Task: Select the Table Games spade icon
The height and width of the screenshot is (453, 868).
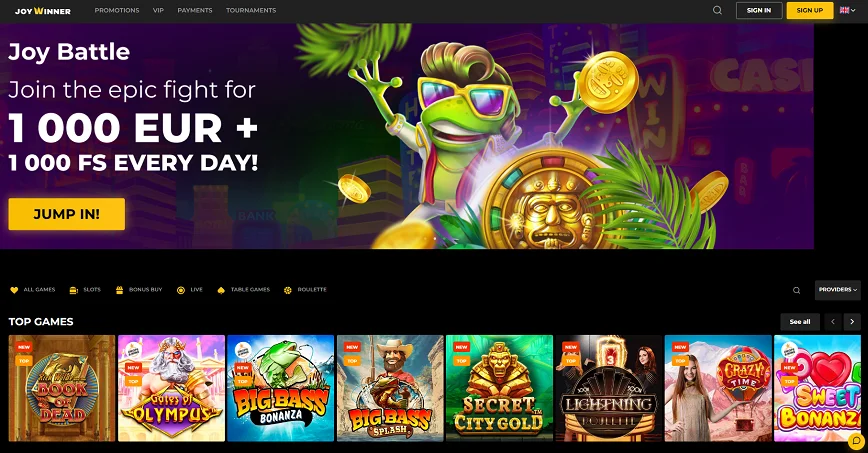Action: pyautogui.click(x=221, y=290)
